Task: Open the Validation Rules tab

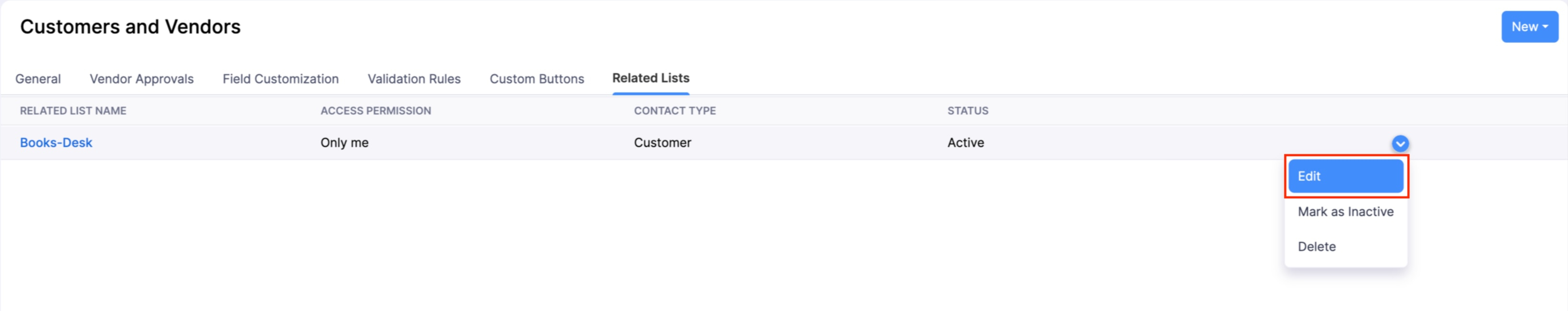Action: coord(413,79)
